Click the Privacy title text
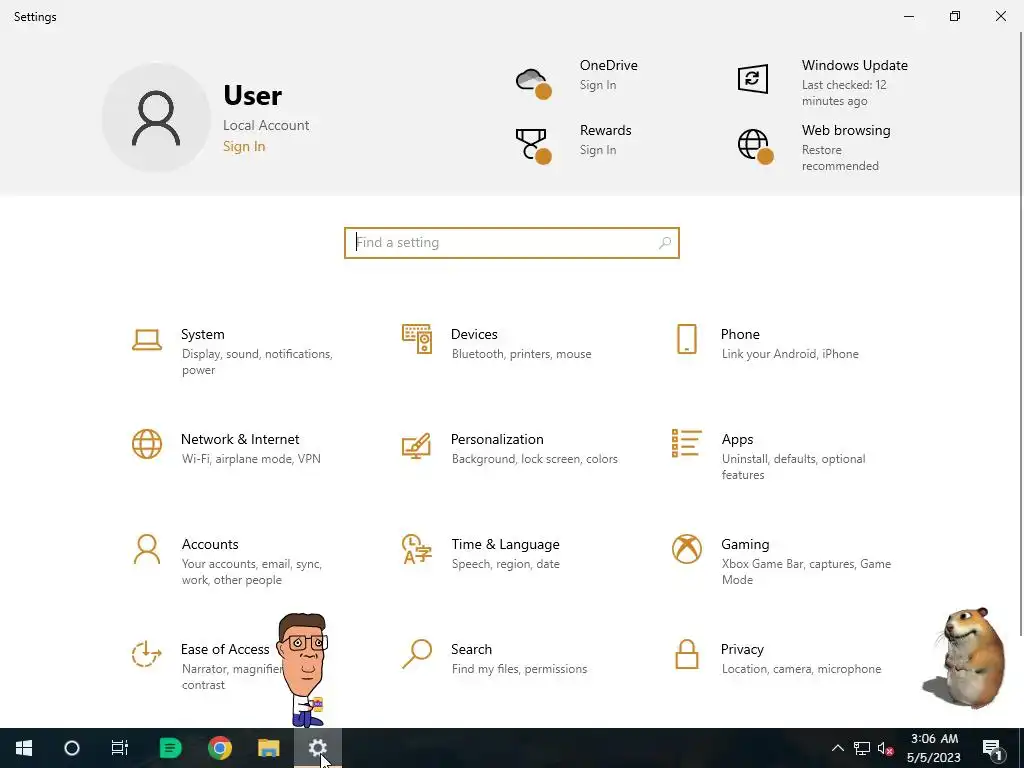 [742, 650]
